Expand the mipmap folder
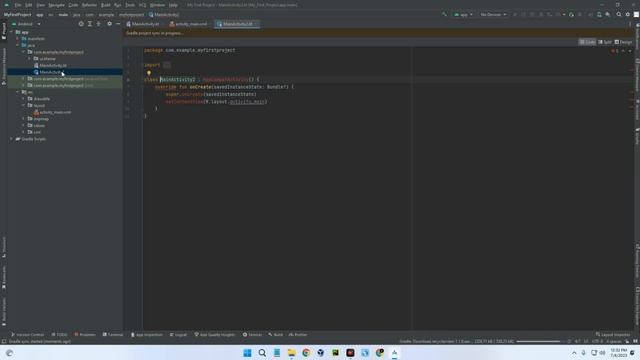This screenshot has width=640, height=360. pyautogui.click(x=23, y=119)
